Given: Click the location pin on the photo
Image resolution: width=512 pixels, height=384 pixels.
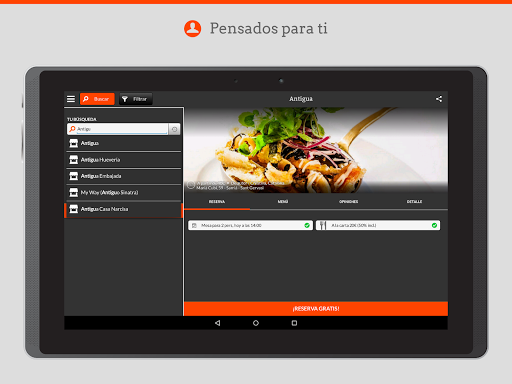Looking at the screenshot, I should [191, 185].
